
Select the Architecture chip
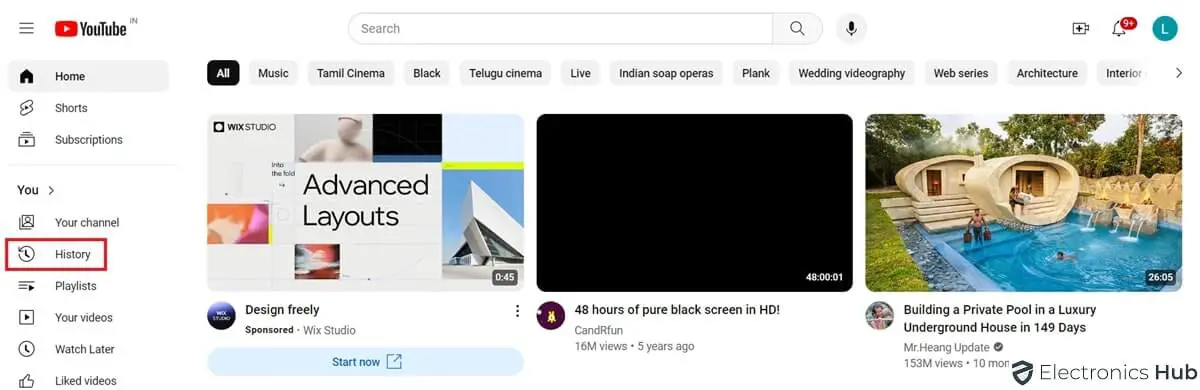coord(1047,73)
